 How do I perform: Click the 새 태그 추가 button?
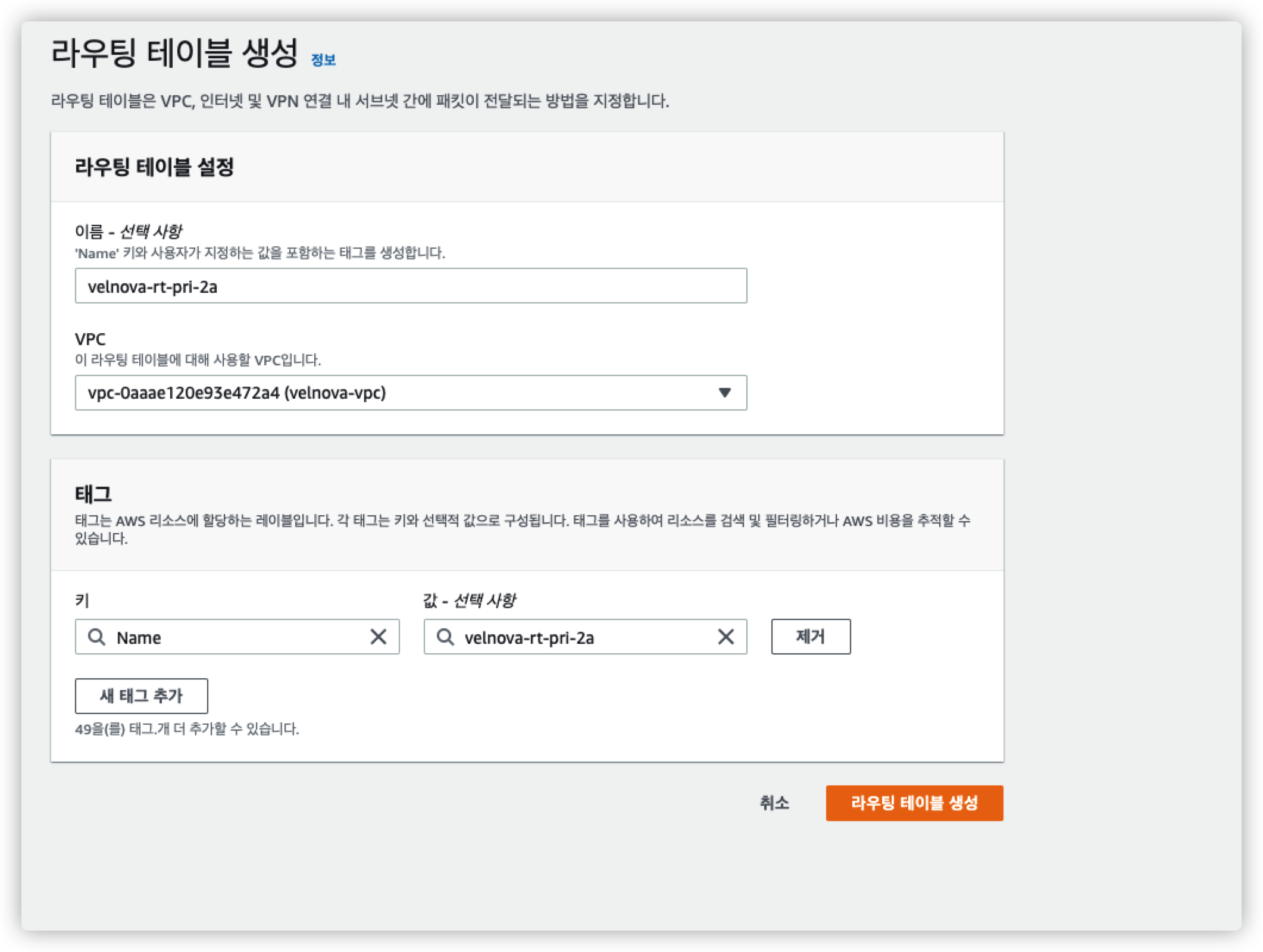[x=141, y=696]
